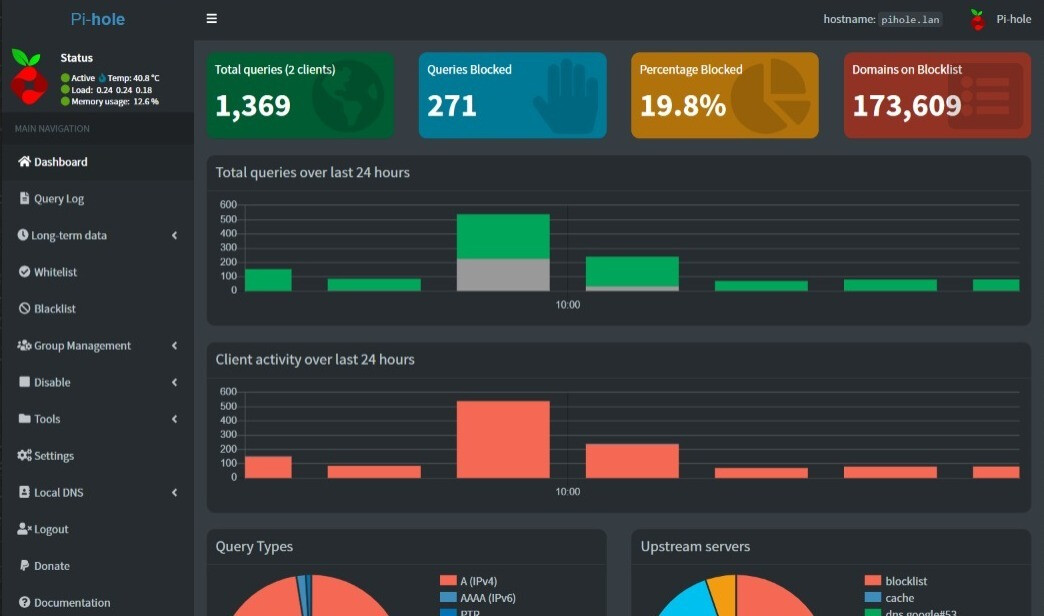
Task: Open the Tools menu item
Action: point(97,418)
